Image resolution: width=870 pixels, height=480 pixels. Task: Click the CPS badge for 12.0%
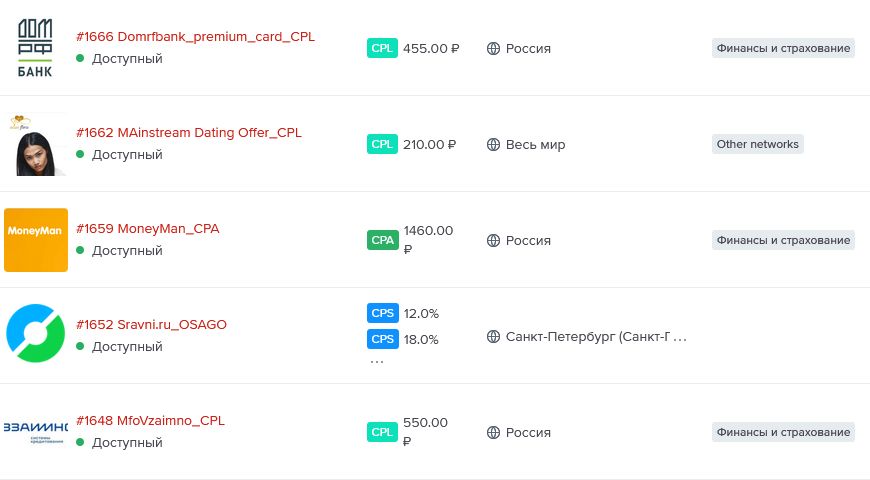tap(382, 313)
